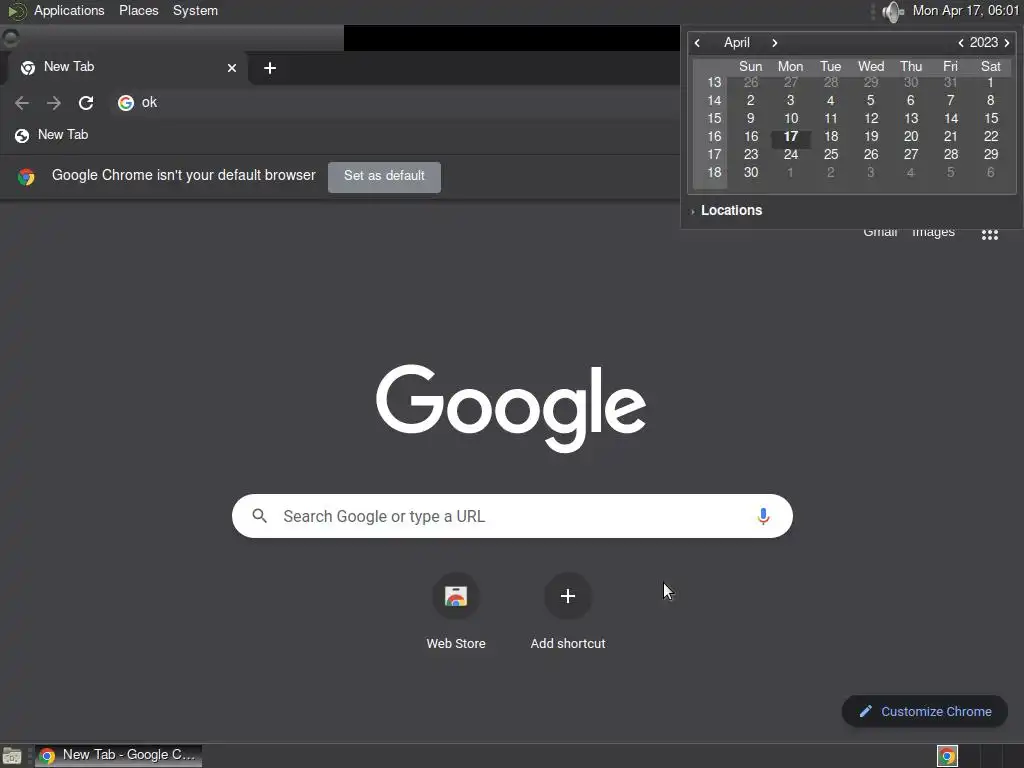Go to the previous month in the calendar
The width and height of the screenshot is (1024, 768).
(697, 43)
